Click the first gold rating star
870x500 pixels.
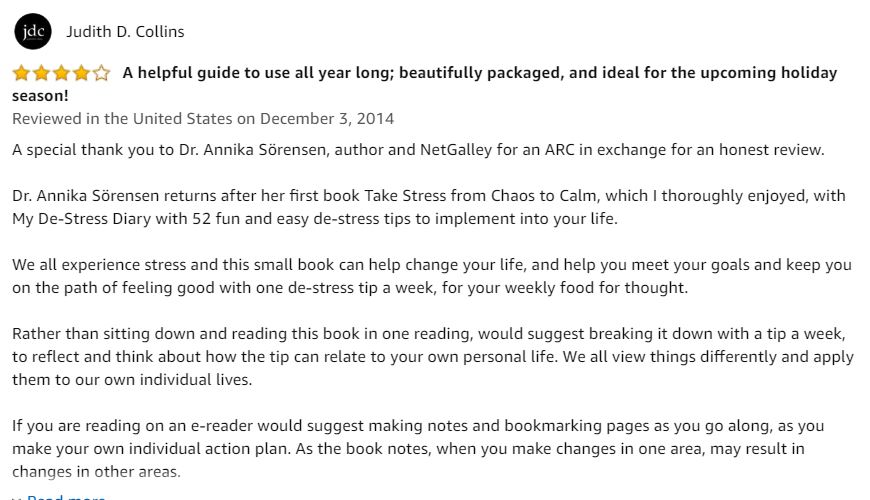click(21, 73)
